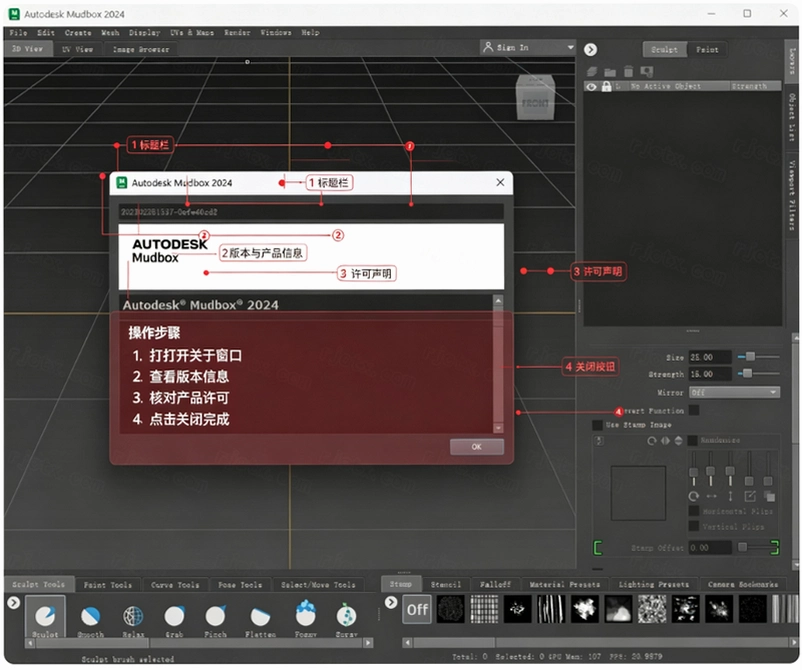Select the Flatten brush tool
802x670 pixels.
coord(260,616)
